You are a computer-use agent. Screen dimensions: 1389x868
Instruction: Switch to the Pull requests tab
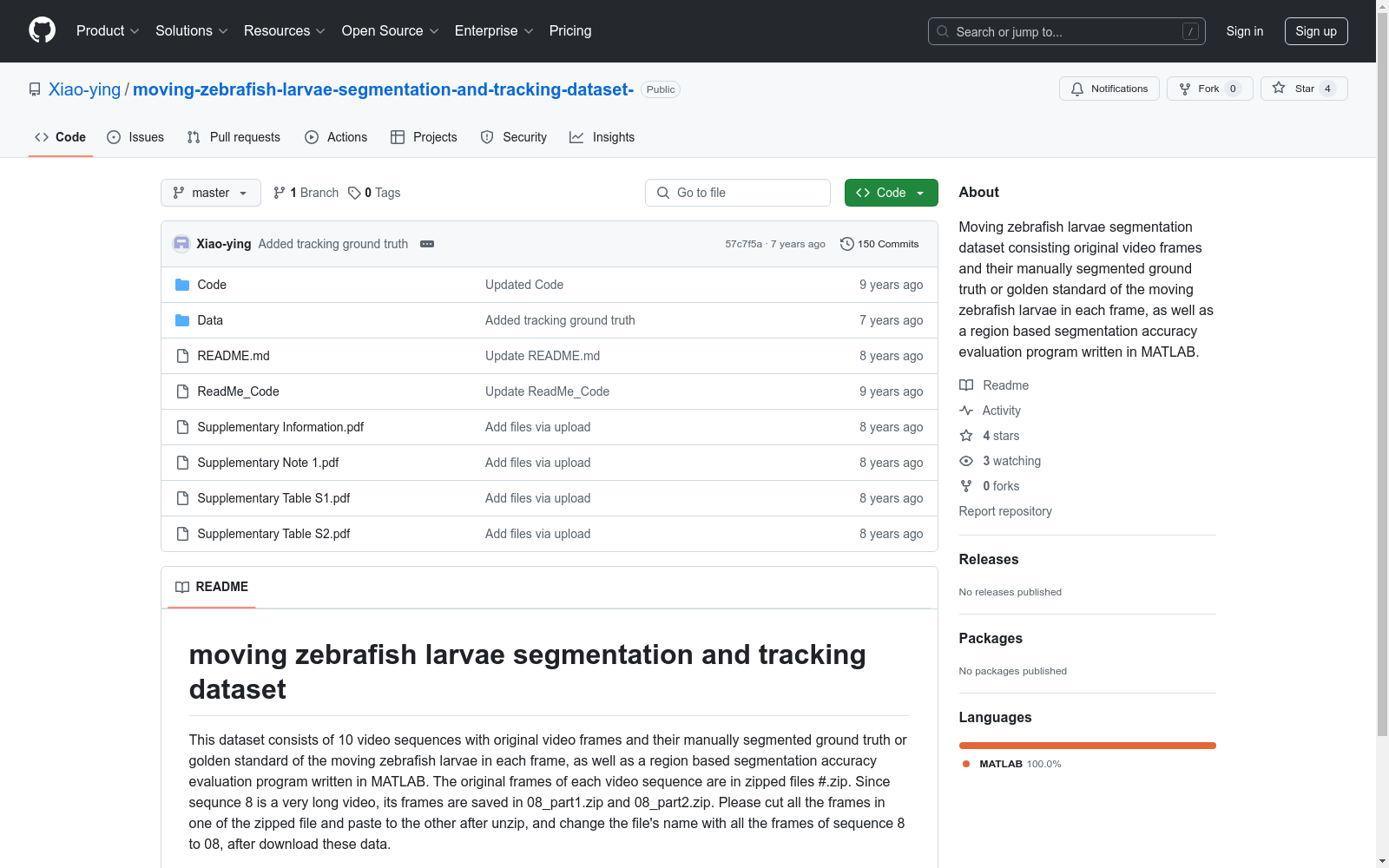point(234,137)
